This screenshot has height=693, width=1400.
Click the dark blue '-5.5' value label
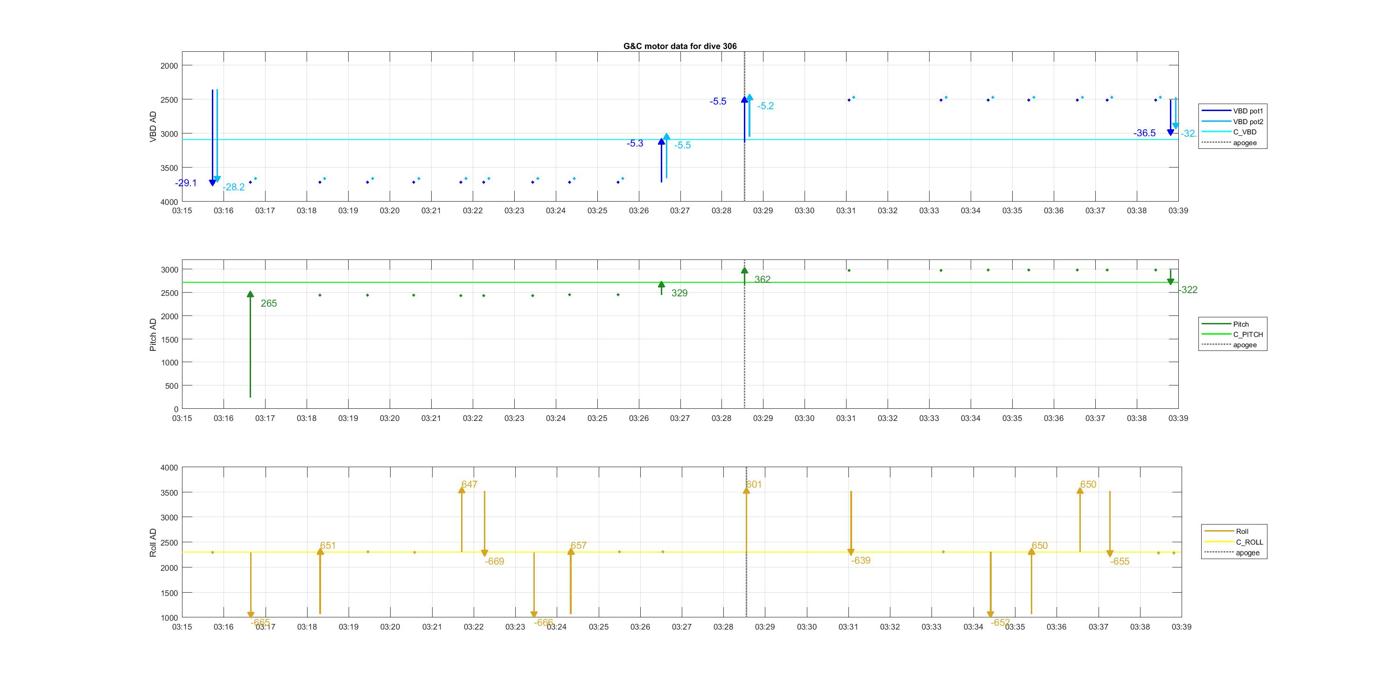pos(718,102)
